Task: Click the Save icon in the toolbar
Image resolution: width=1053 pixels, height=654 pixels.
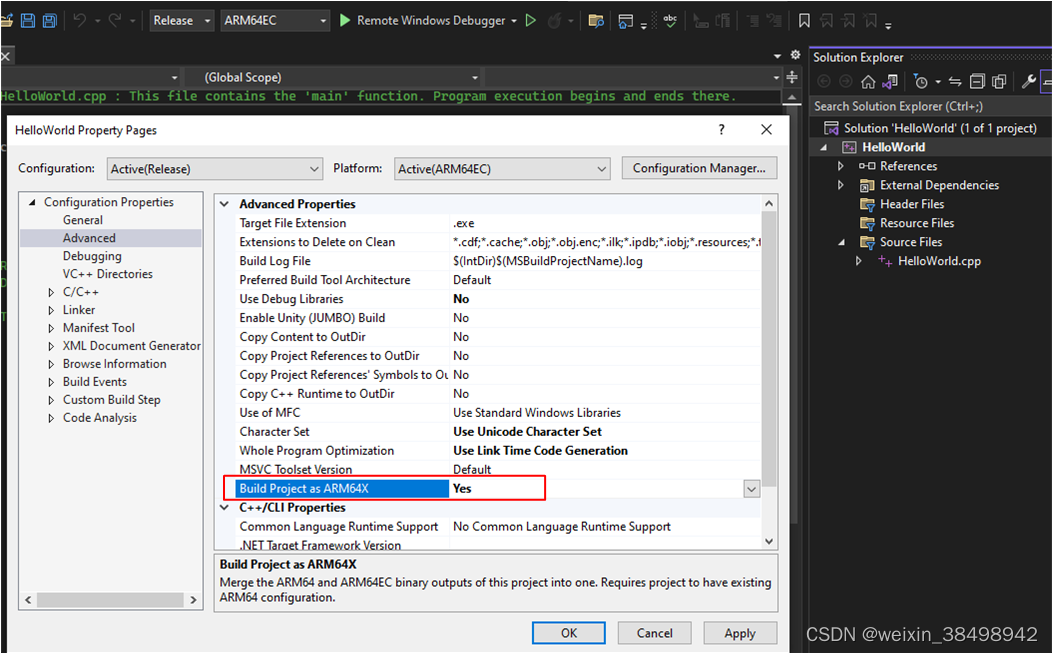Action: click(28, 20)
